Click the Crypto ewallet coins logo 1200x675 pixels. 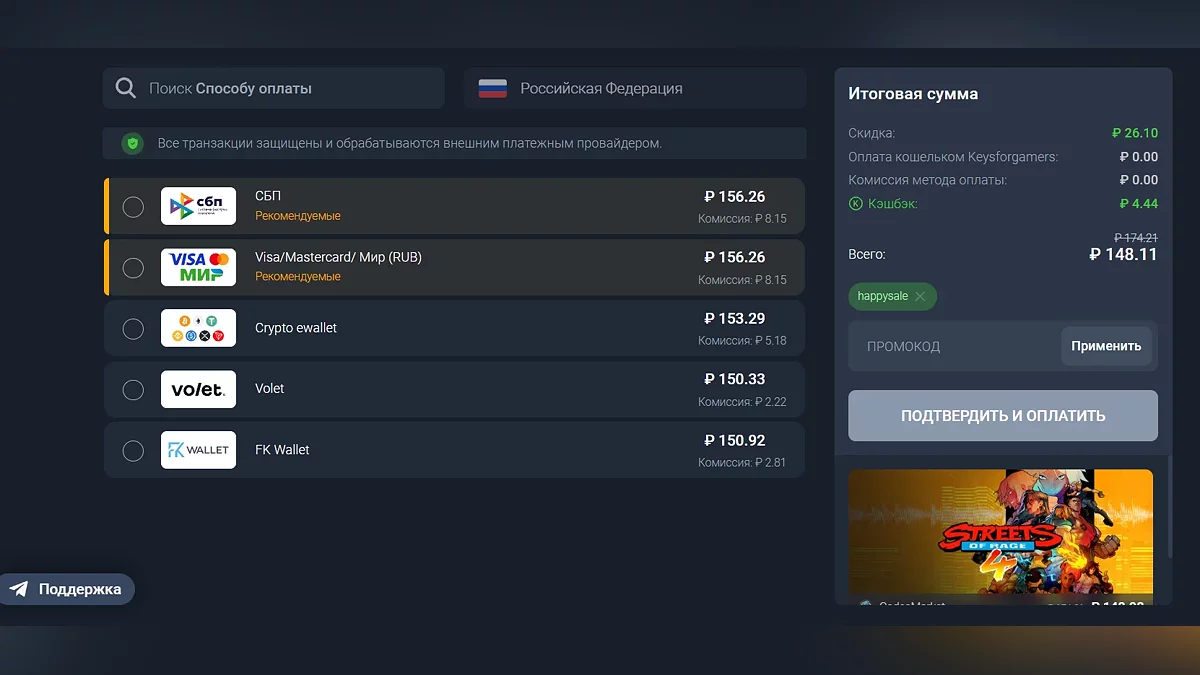(198, 328)
